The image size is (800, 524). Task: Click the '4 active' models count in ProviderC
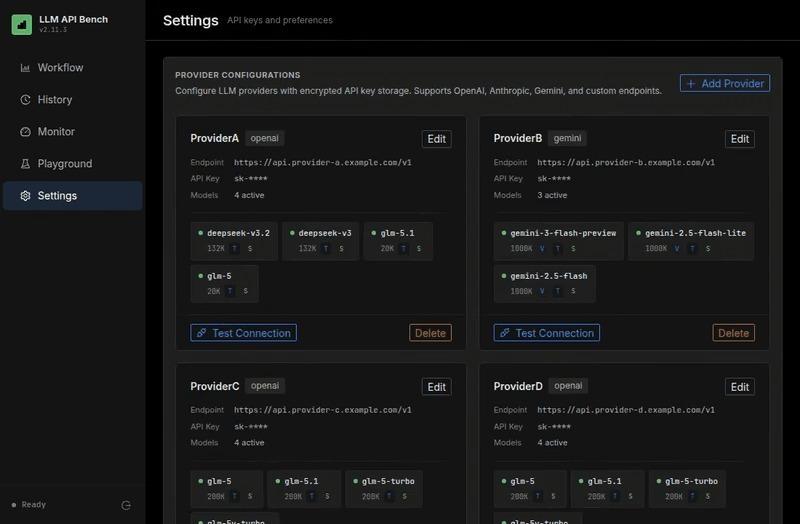[x=249, y=443]
